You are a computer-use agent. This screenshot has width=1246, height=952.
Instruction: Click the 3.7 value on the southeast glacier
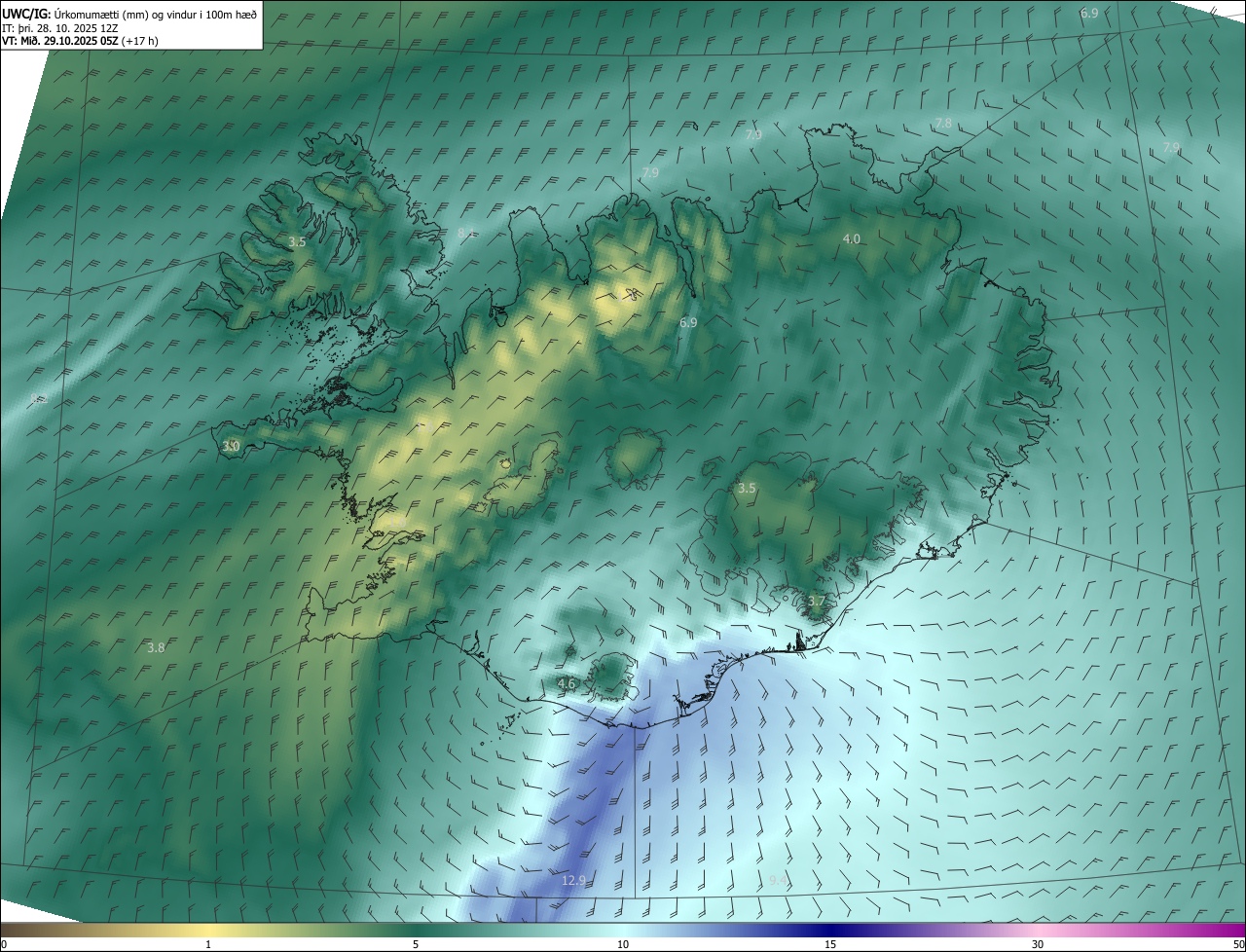click(x=816, y=602)
